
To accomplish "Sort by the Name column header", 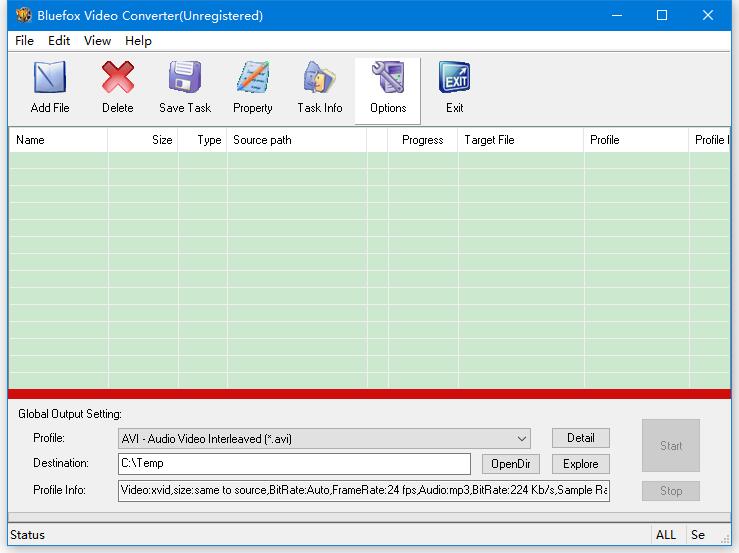I will pos(58,140).
